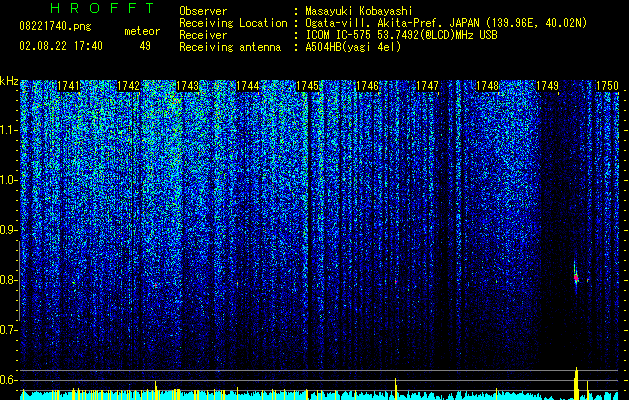Click the yellow power spike below 1746

click(396, 388)
